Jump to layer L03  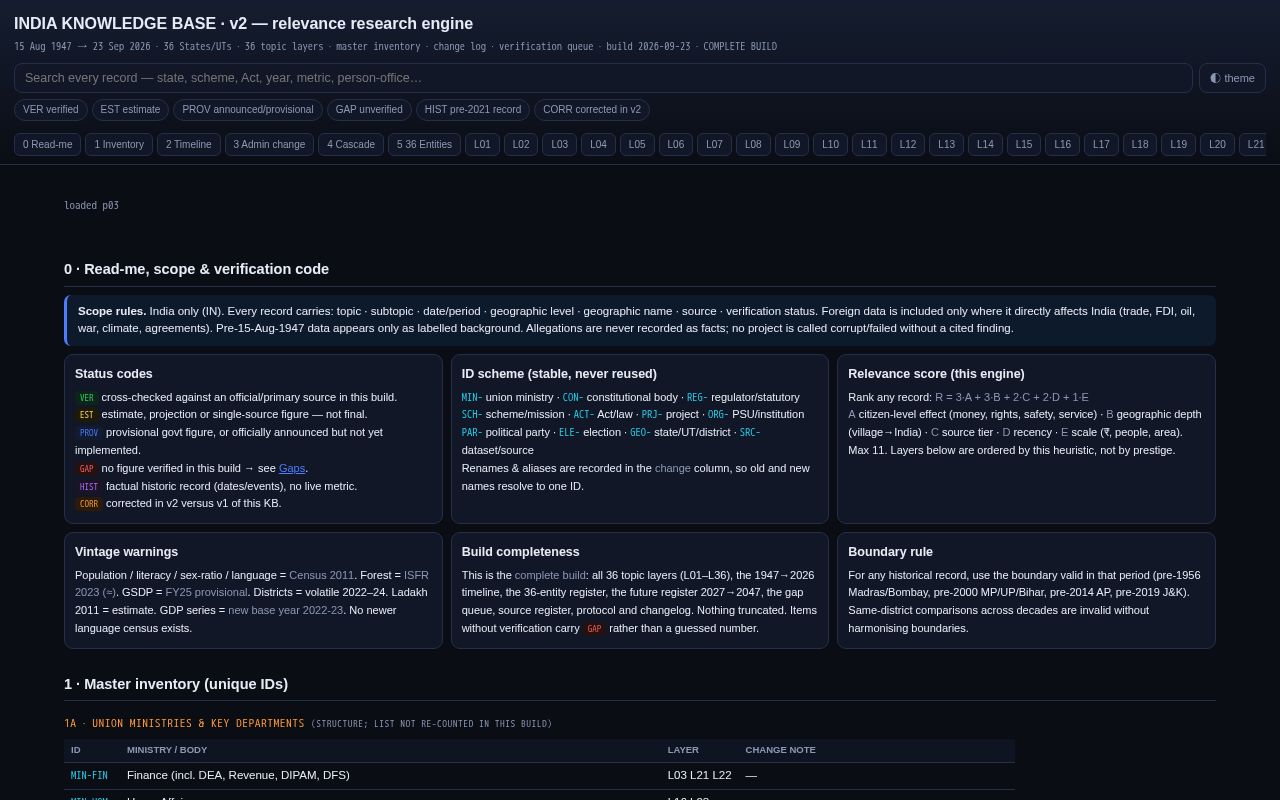click(560, 145)
